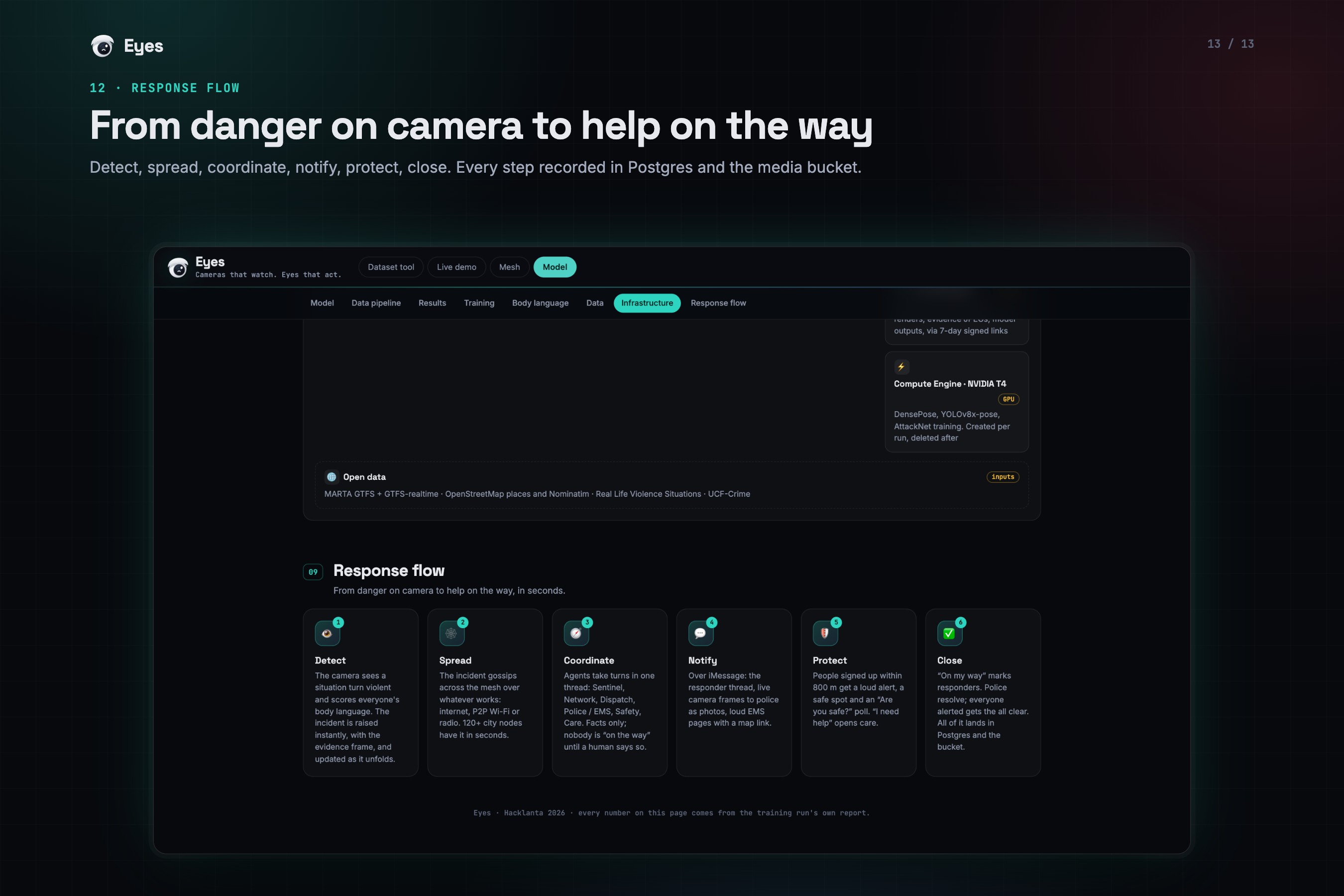Screen dimensions: 1344x896
Task: Click the Close card title
Action: coord(950,661)
